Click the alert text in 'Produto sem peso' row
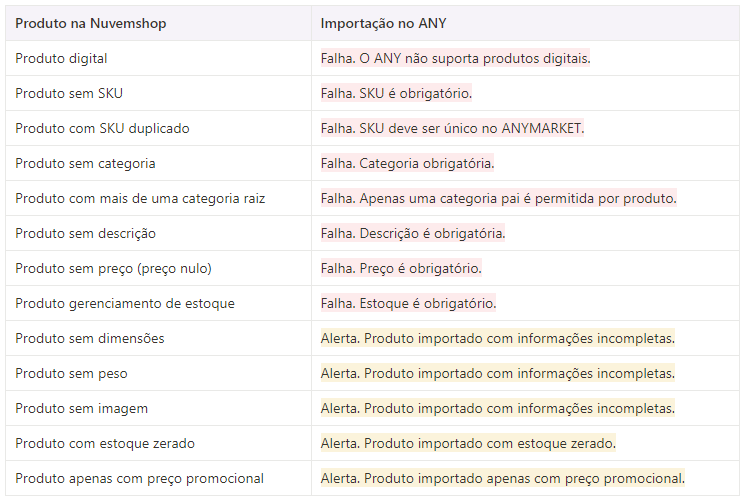Image resolution: width=744 pixels, height=501 pixels. 498,374
